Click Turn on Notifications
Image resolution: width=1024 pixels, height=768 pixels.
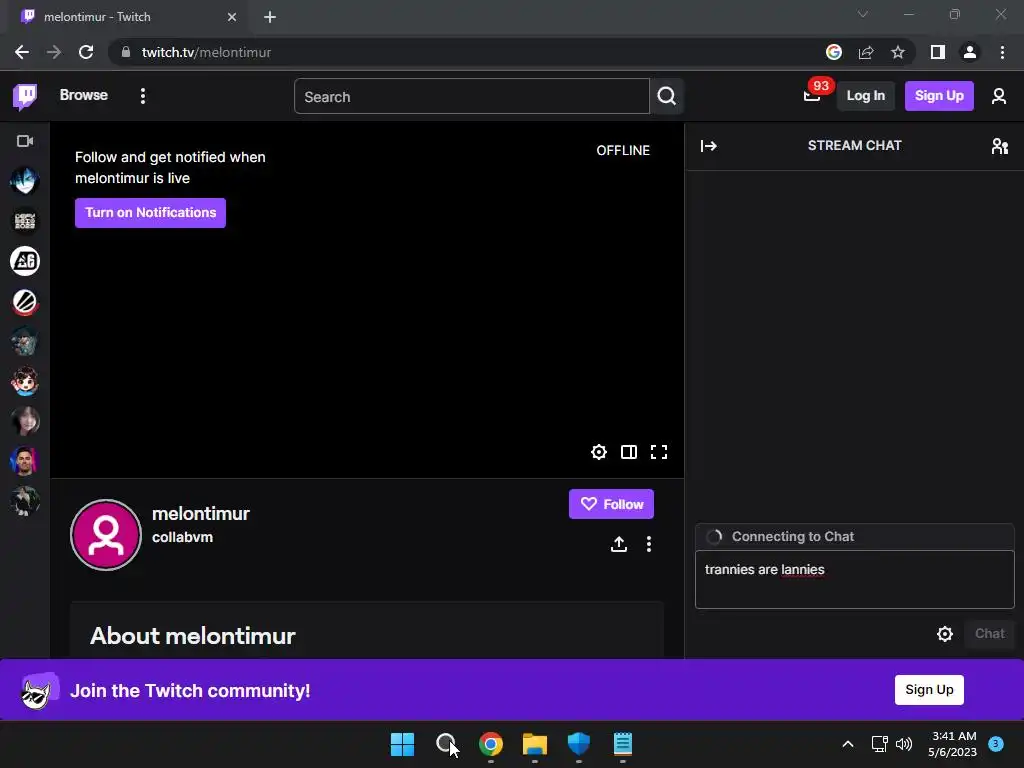pyautogui.click(x=150, y=213)
